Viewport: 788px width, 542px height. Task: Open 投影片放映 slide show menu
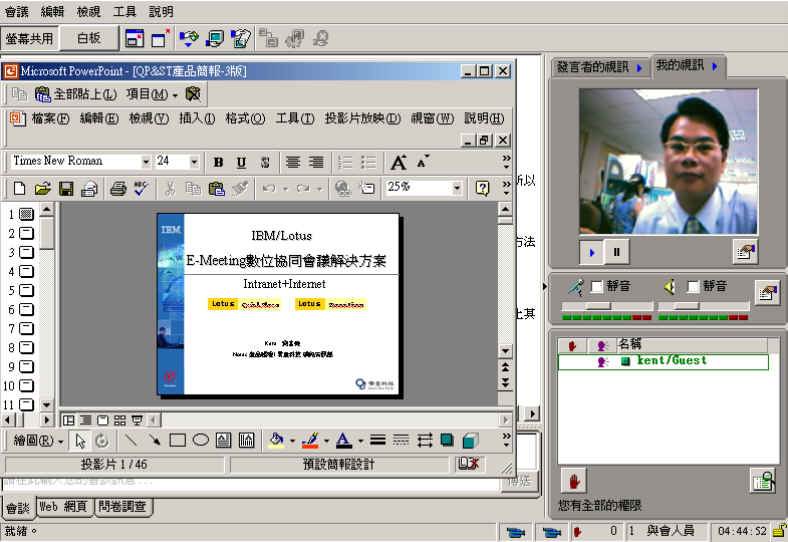pos(362,119)
